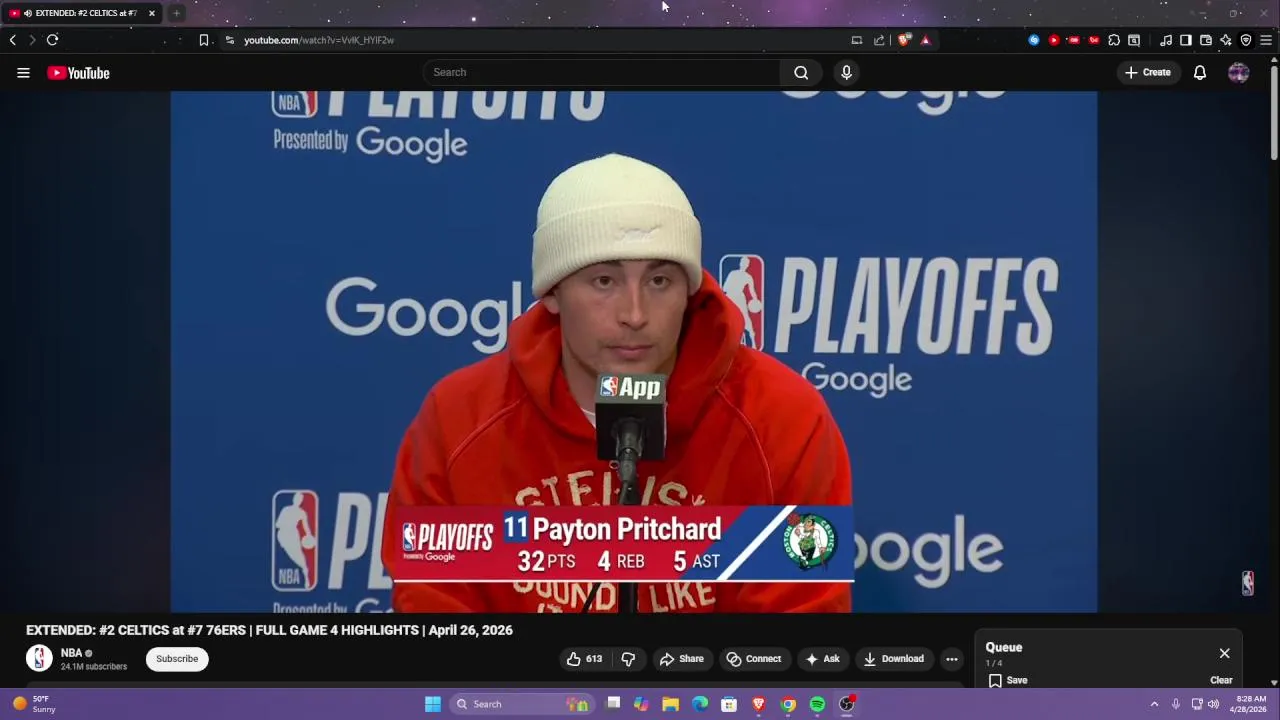This screenshot has height=720, width=1280.
Task: Click the Ask button
Action: 824,659
